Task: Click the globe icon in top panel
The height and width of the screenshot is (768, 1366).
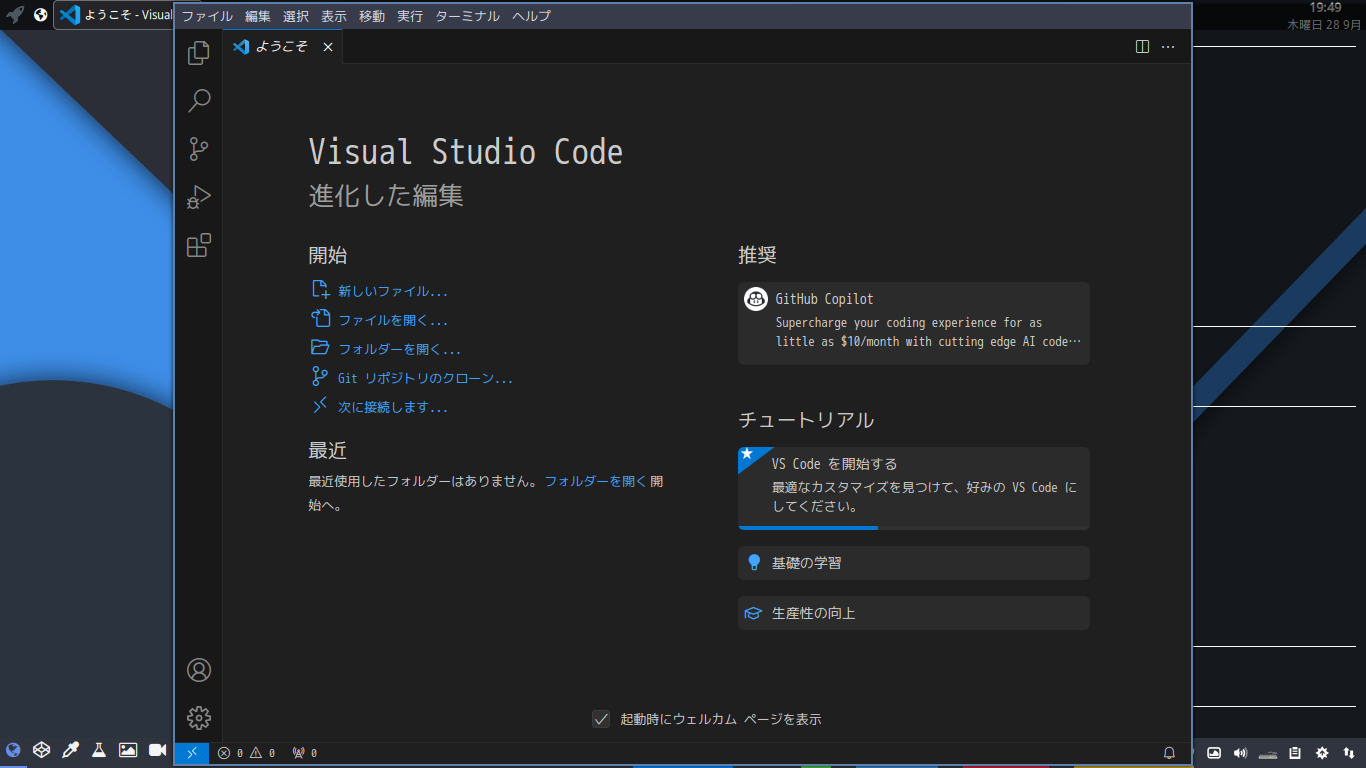Action: pyautogui.click(x=40, y=15)
